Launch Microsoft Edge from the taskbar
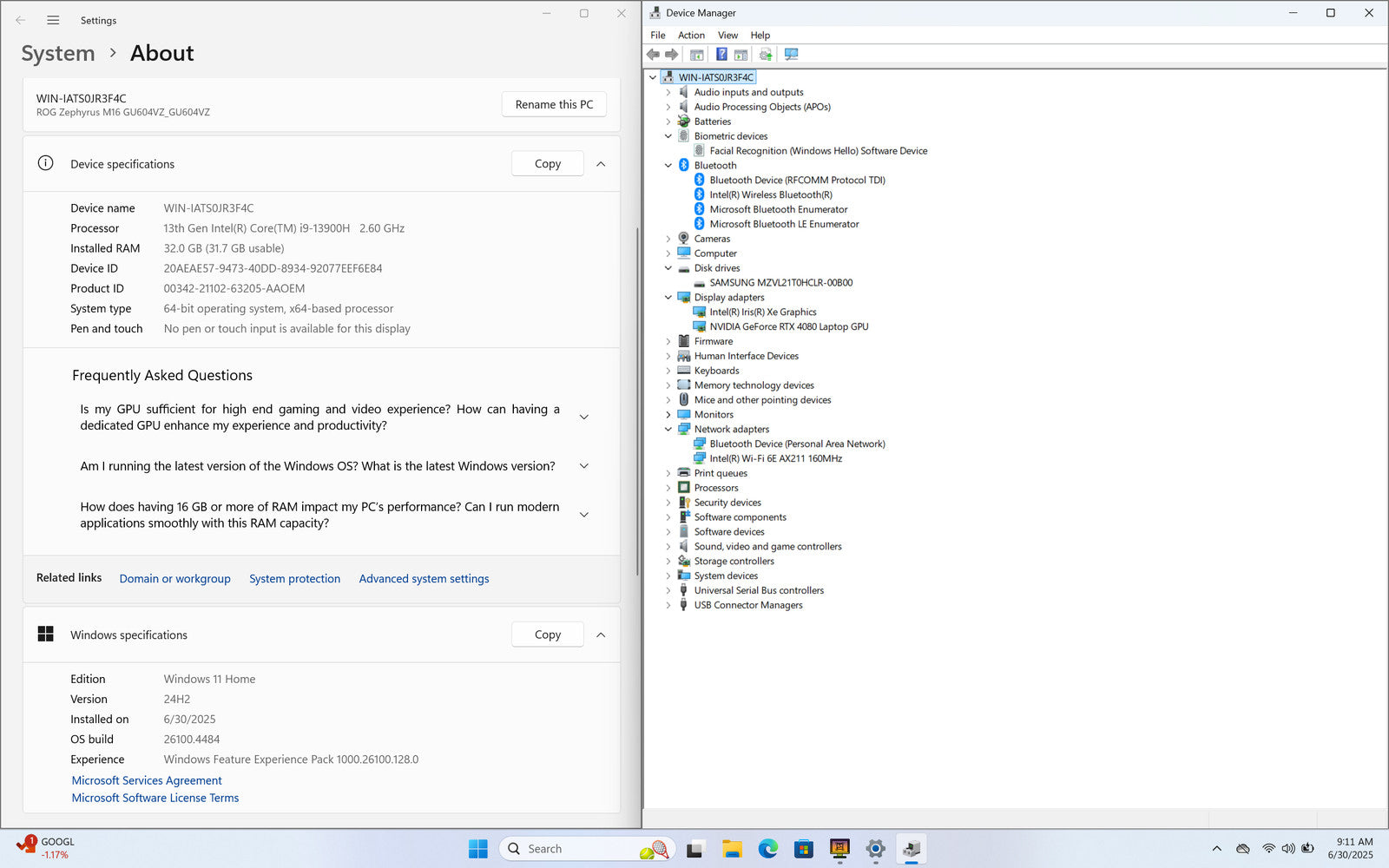This screenshot has width=1389, height=868. pyautogui.click(x=768, y=849)
